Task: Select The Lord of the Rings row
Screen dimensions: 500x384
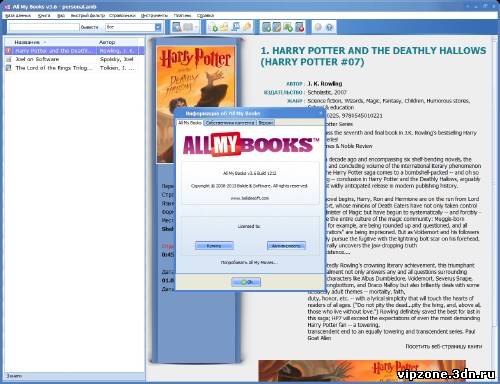Action: pos(74,68)
